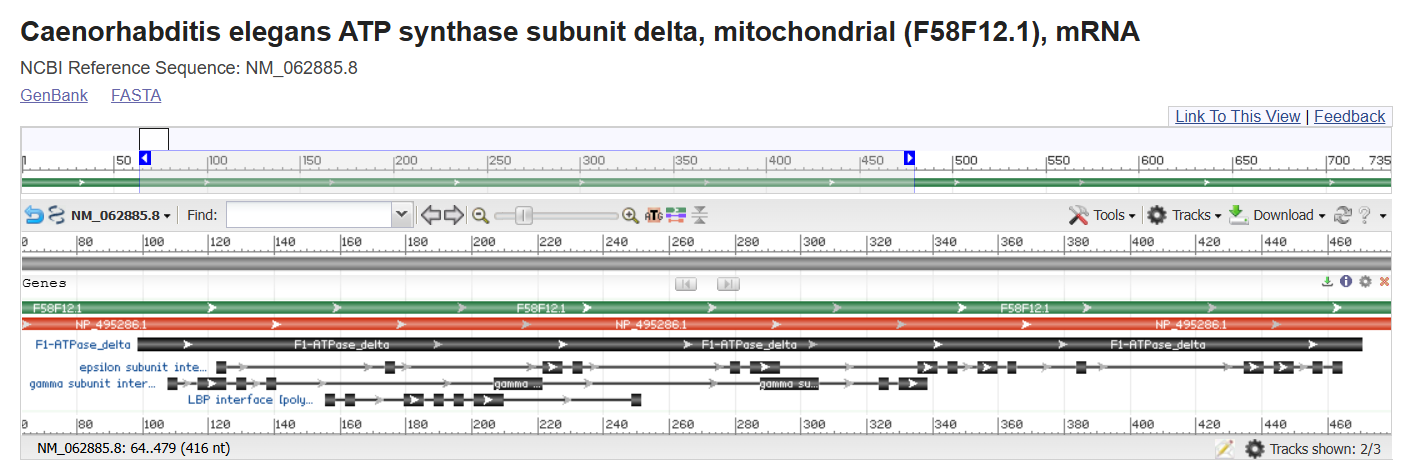The width and height of the screenshot is (1411, 474).
Task: Click the Genes track info icon
Action: click(x=1346, y=282)
